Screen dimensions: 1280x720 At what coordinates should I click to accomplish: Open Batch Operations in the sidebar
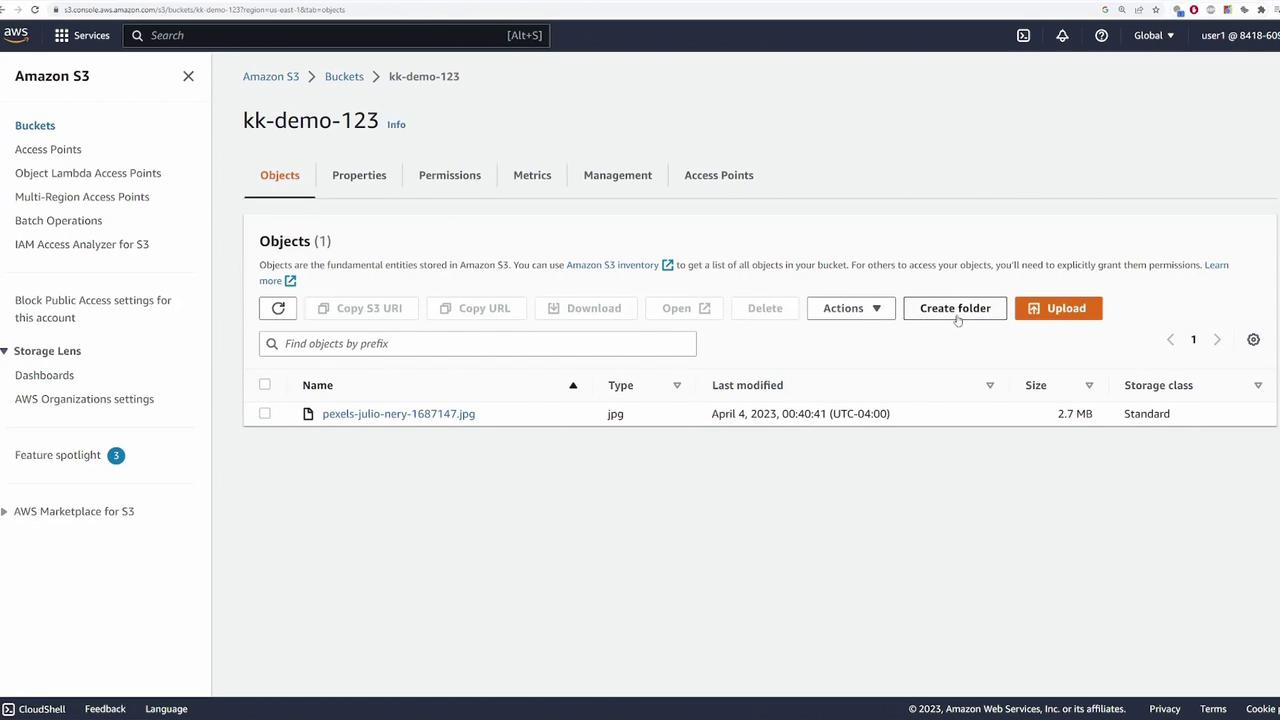[58, 221]
